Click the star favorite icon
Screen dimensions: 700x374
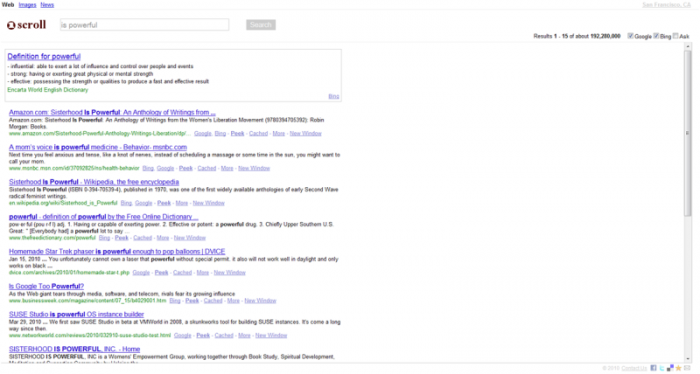coord(679,368)
